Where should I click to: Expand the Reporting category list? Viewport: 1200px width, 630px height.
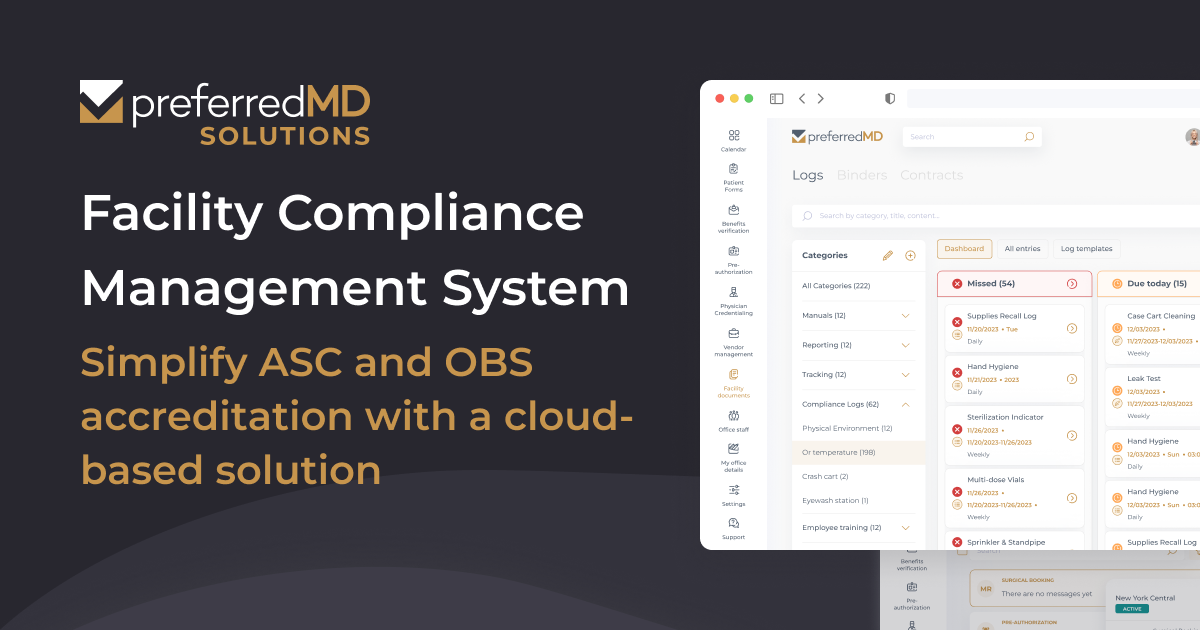[x=905, y=345]
